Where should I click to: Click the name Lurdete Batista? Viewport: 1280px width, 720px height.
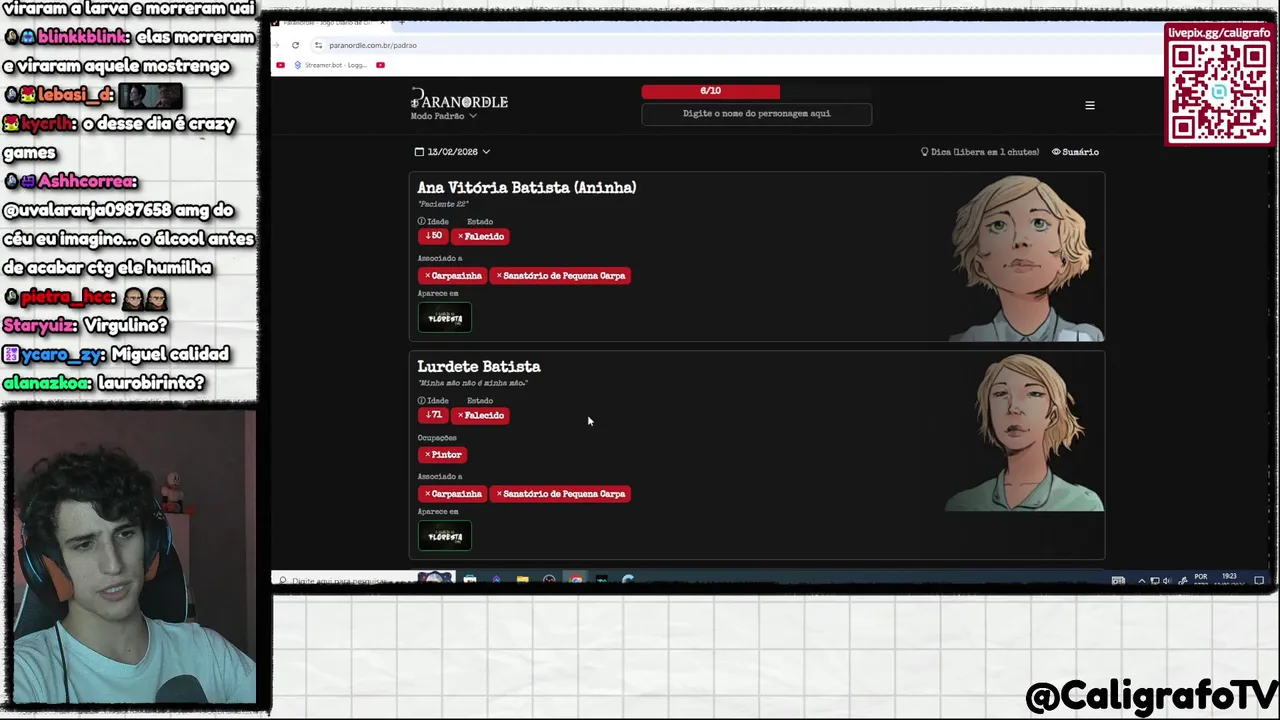pos(479,366)
